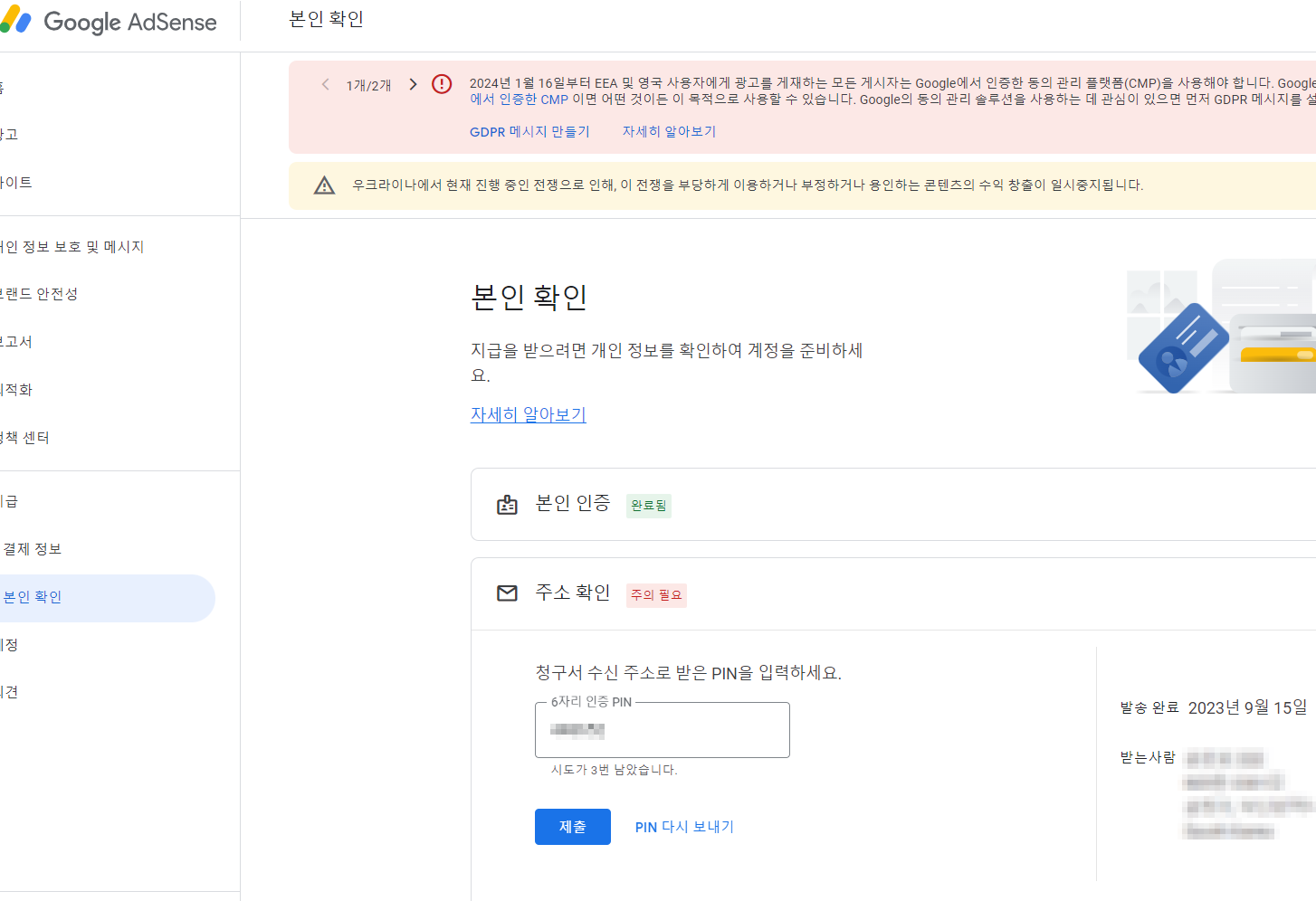Click the red exclamation icon in the GDPR banner
This screenshot has height=901, width=1316.
click(x=442, y=84)
